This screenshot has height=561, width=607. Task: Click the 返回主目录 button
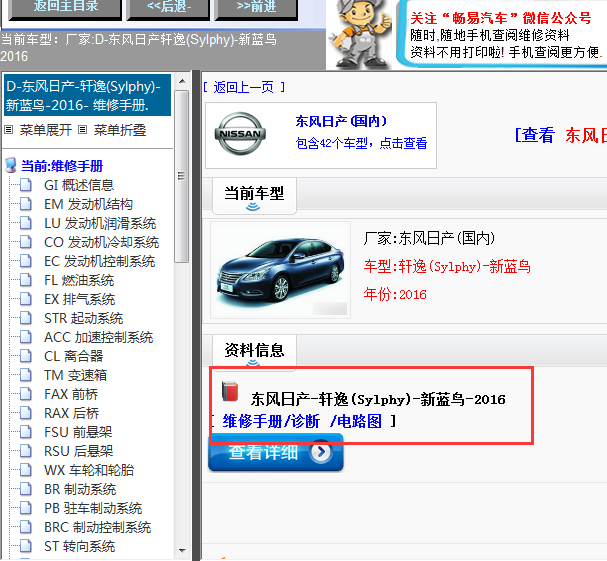(x=65, y=9)
